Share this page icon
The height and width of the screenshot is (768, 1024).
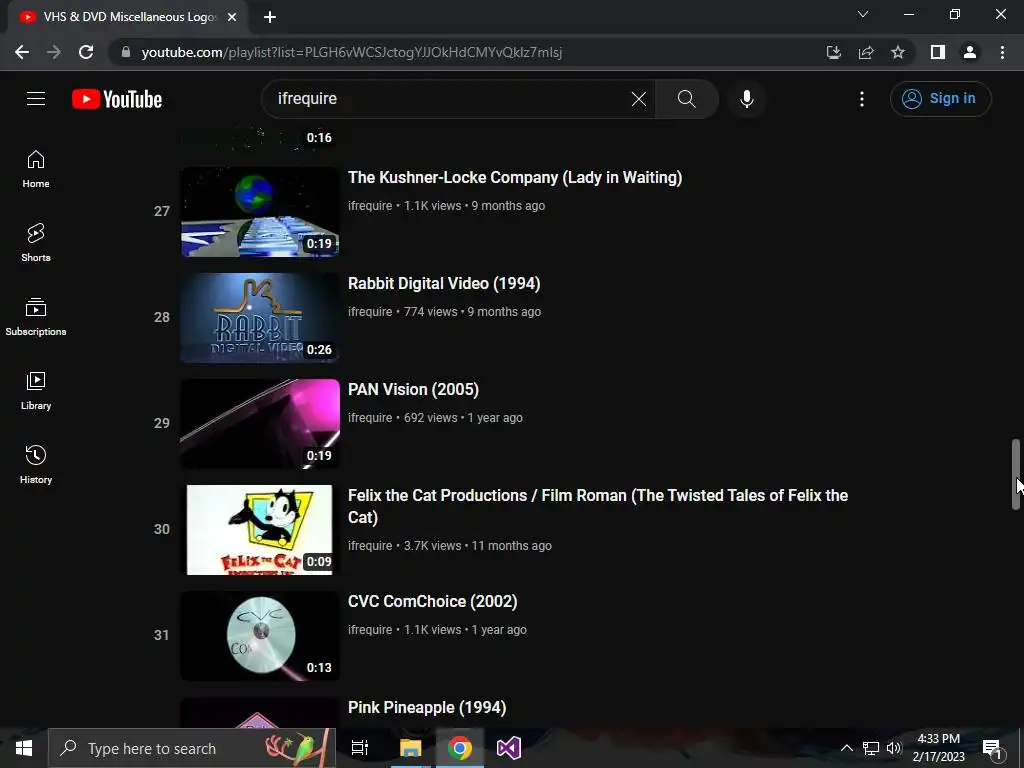tap(866, 52)
